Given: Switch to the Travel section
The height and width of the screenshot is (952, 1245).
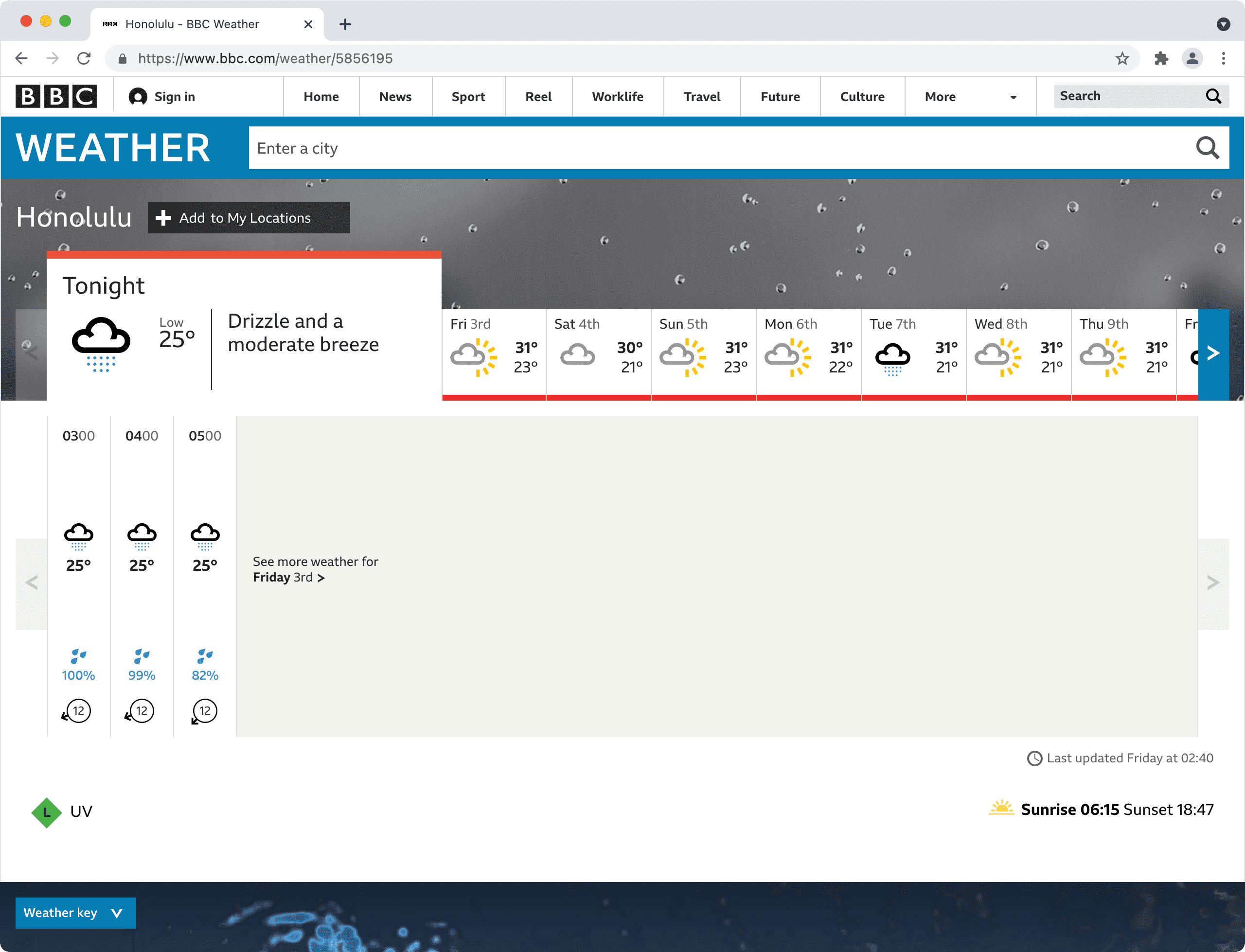Looking at the screenshot, I should coord(702,96).
